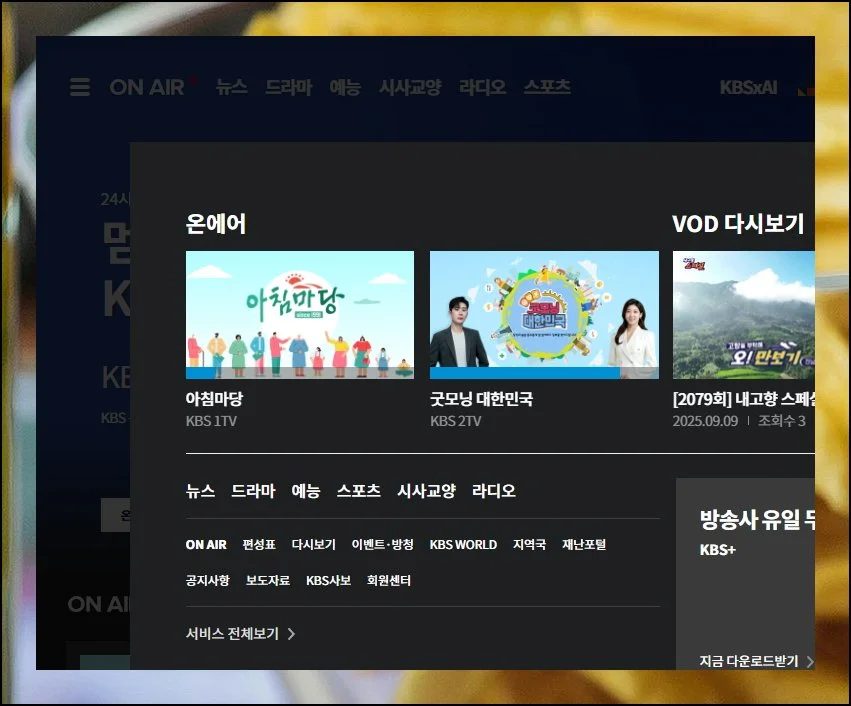The image size is (851, 706).
Task: Select 예능 in the top navigation bar
Action: (x=345, y=88)
